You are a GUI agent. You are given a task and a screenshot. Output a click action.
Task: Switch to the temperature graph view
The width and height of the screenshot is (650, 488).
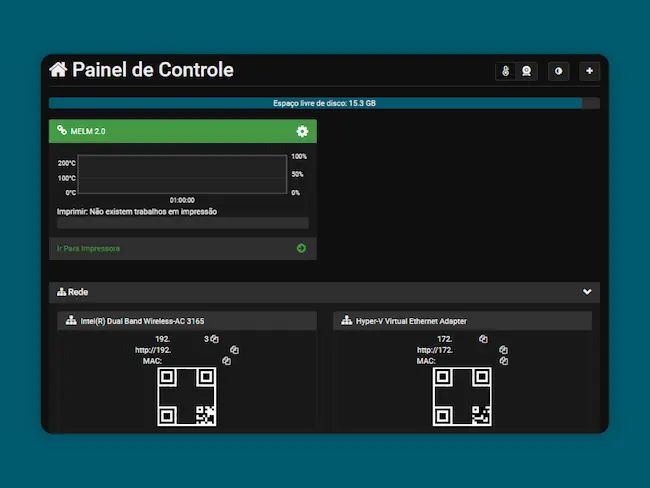tap(505, 71)
